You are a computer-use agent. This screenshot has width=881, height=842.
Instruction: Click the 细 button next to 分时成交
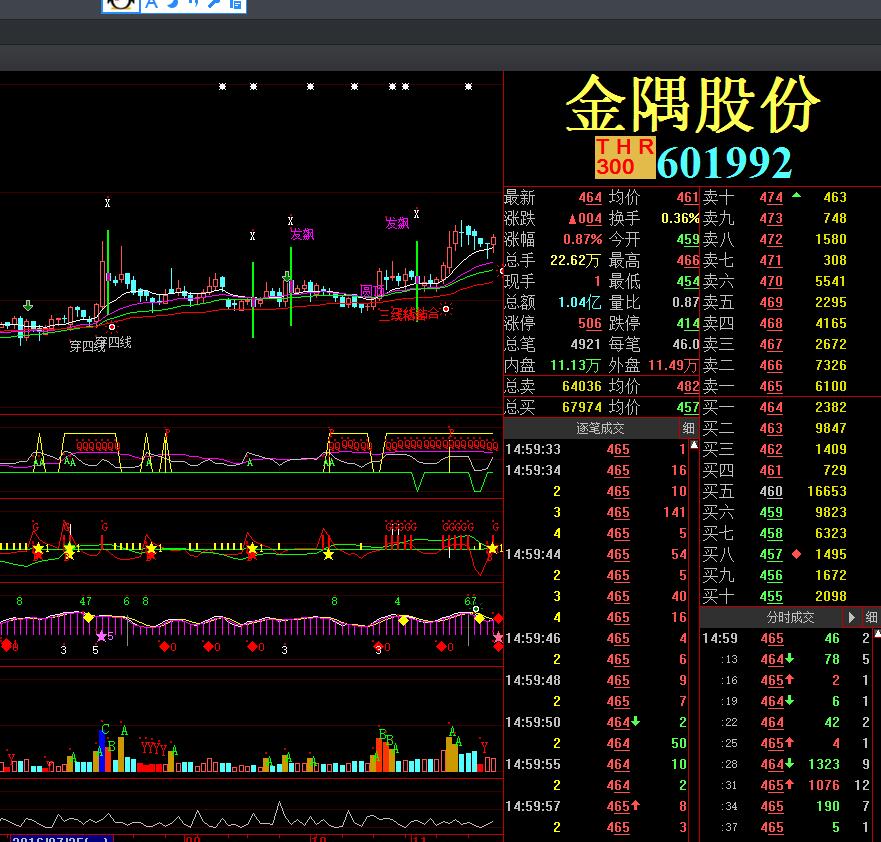point(871,617)
